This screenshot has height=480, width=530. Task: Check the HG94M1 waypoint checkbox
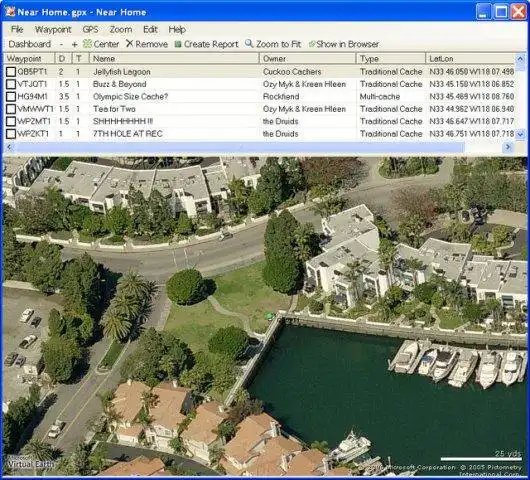[x=11, y=96]
